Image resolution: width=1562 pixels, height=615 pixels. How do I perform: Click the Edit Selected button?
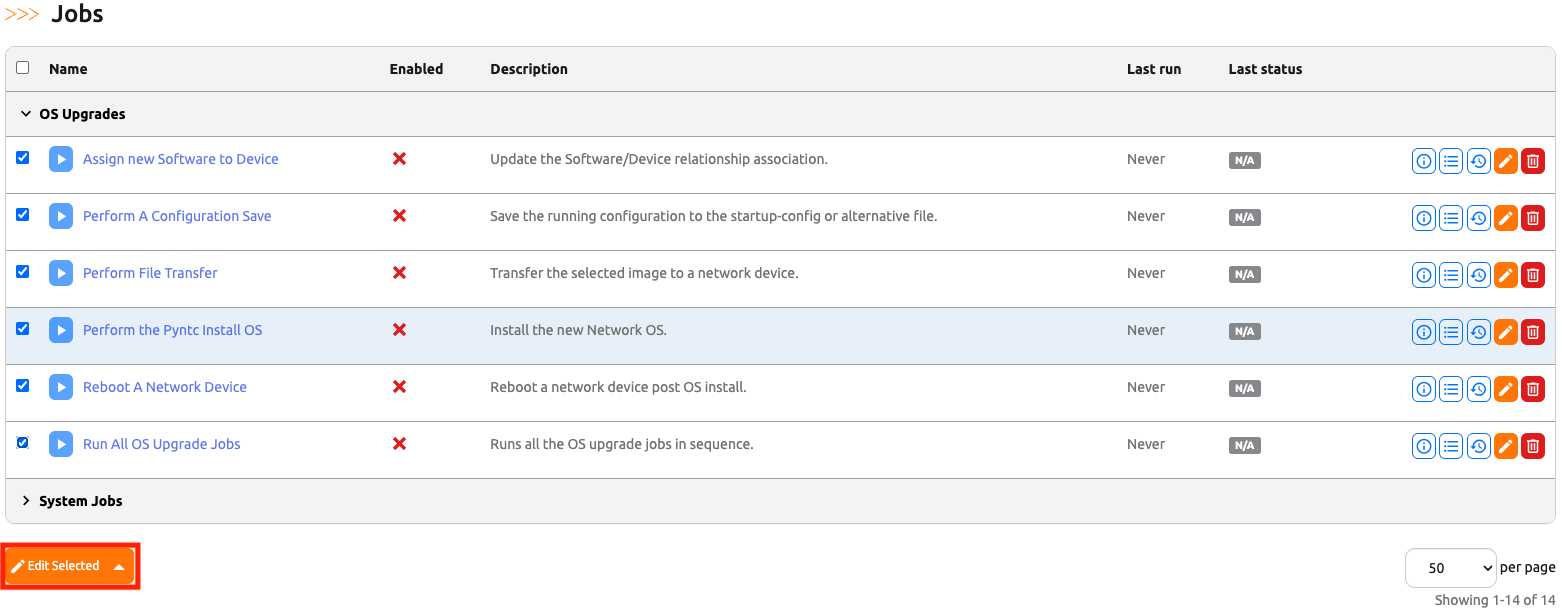pos(56,566)
